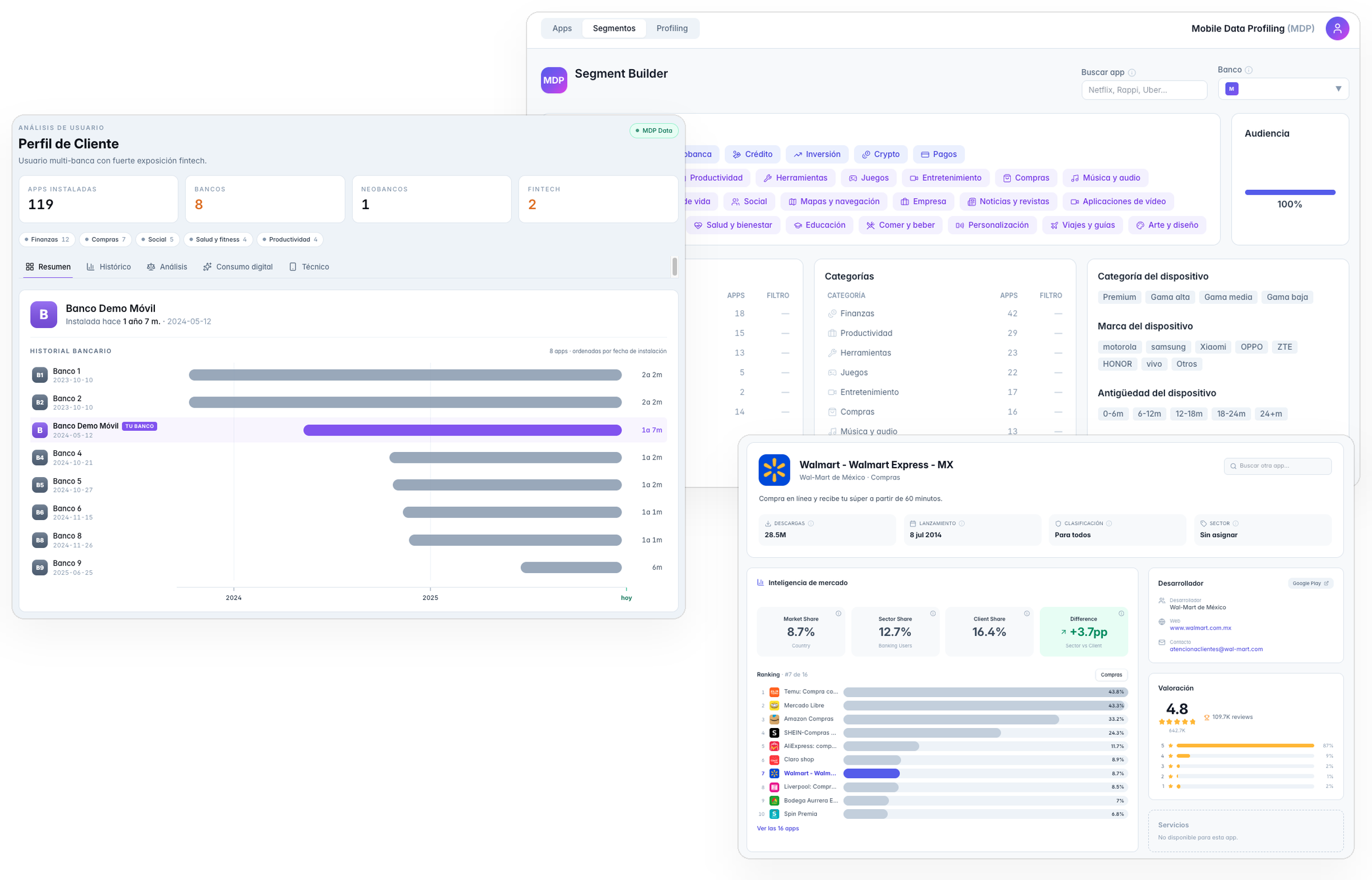Open the Histórico tab in Perfil de Cliente

coord(109,267)
